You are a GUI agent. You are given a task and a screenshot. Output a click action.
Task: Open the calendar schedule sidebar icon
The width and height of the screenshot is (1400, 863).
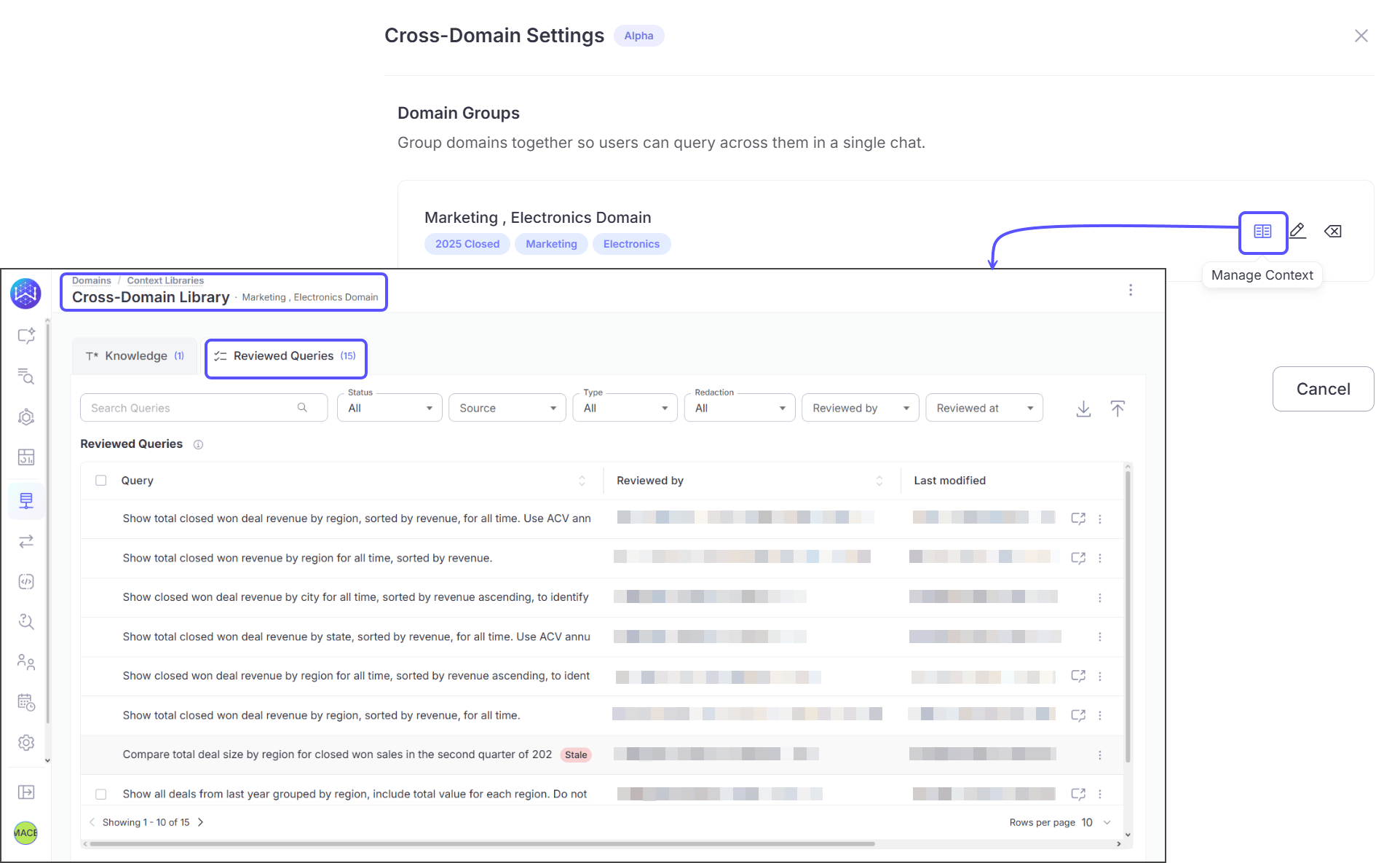pos(26,702)
